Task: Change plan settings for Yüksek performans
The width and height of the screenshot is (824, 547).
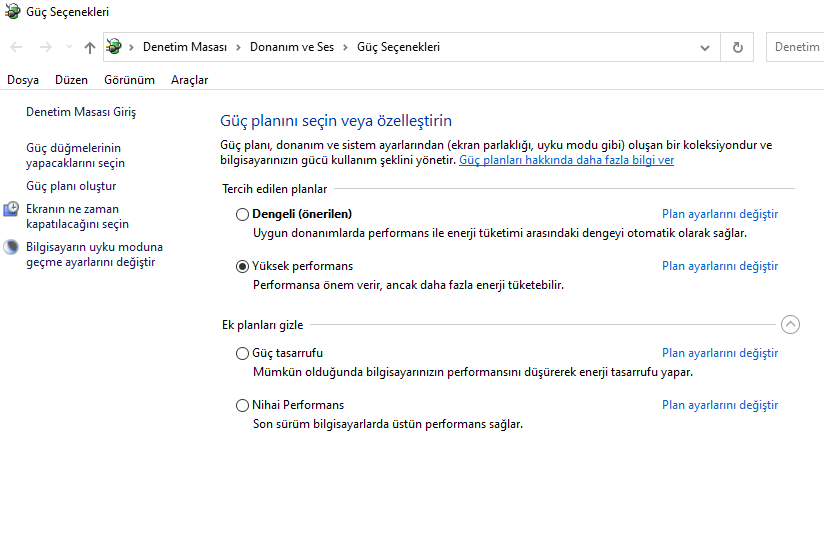Action: tap(719, 266)
